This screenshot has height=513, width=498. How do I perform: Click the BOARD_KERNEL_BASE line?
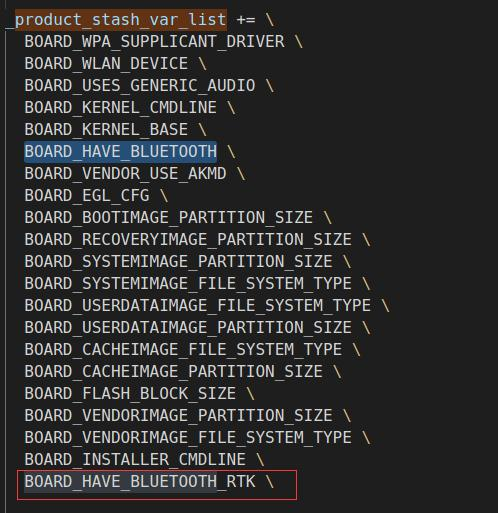click(106, 130)
